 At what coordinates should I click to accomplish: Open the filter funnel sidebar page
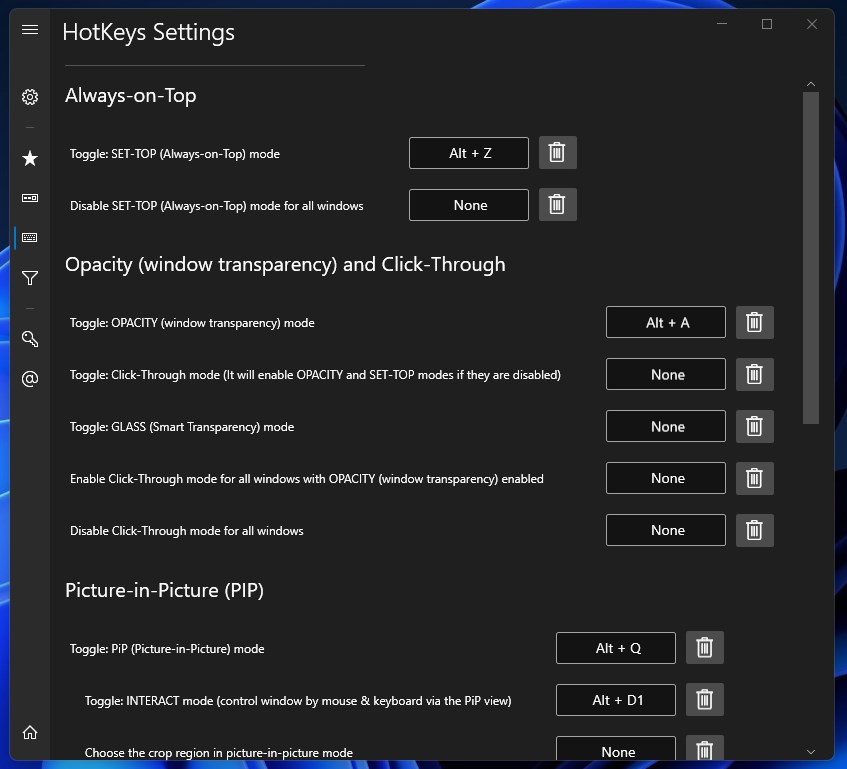pyautogui.click(x=30, y=278)
